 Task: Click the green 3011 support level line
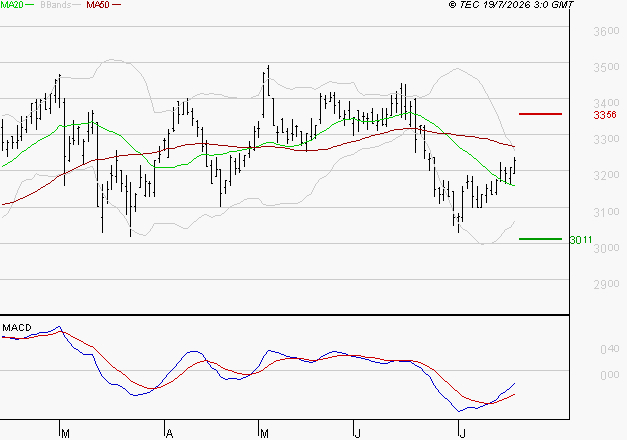pyautogui.click(x=540, y=239)
